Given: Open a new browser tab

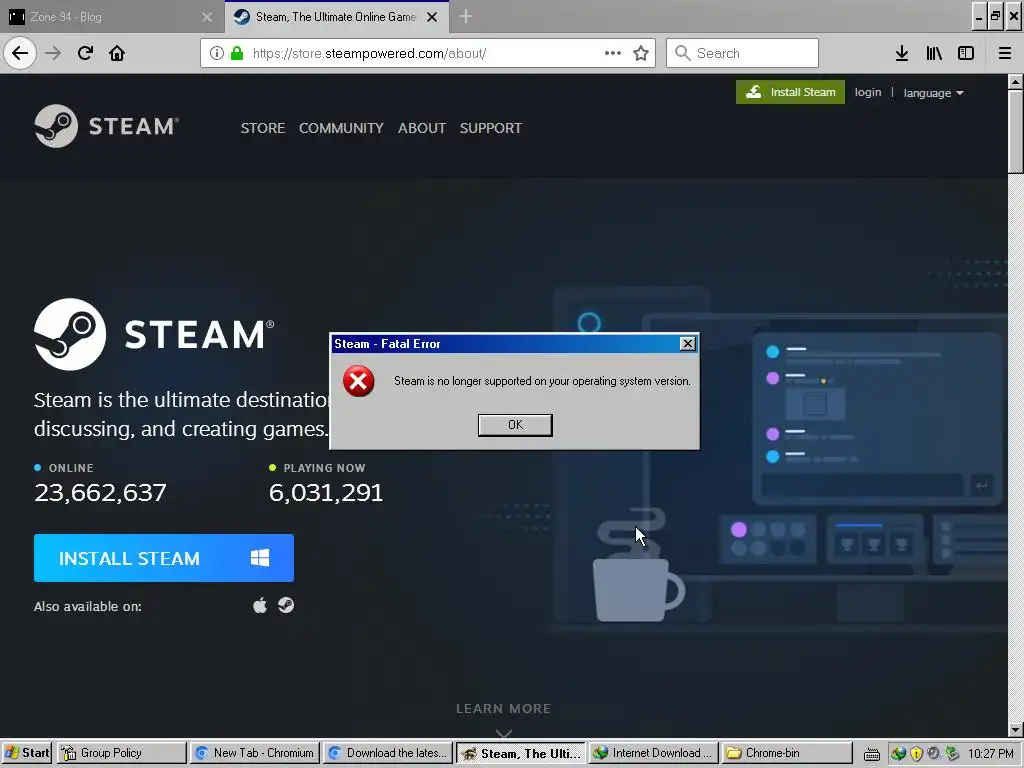Looking at the screenshot, I should (x=466, y=16).
